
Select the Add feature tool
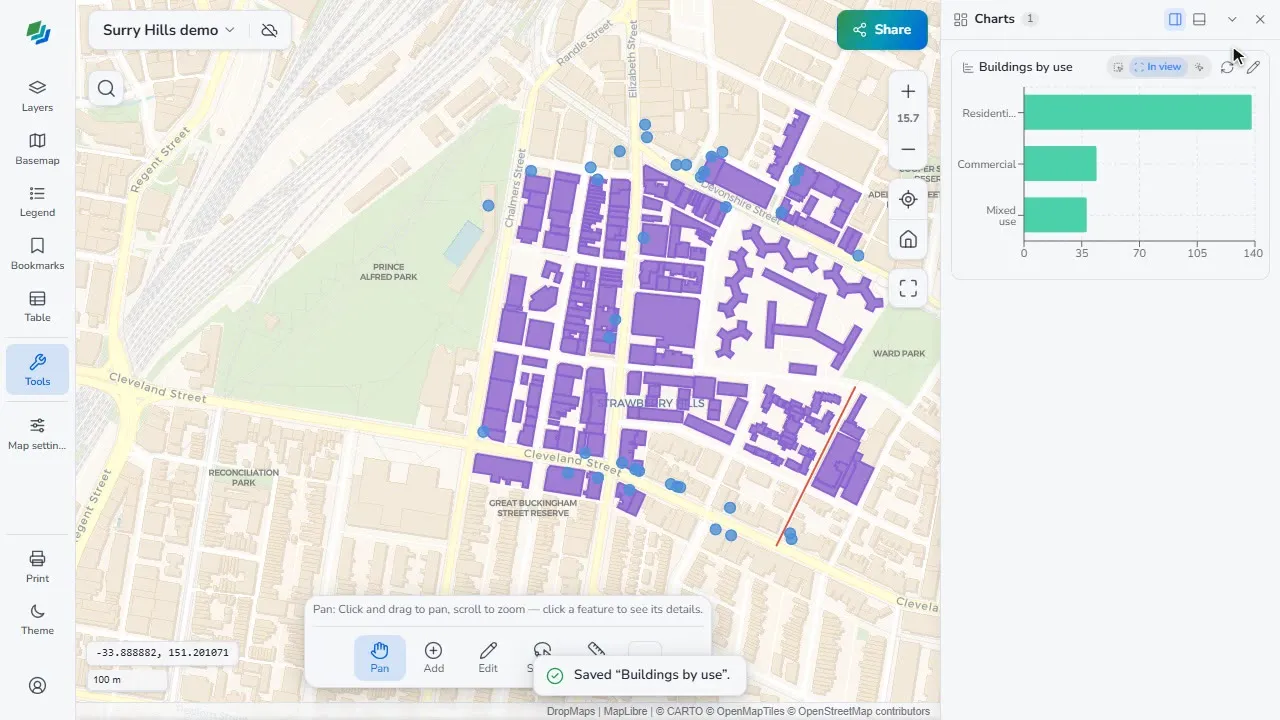[434, 658]
